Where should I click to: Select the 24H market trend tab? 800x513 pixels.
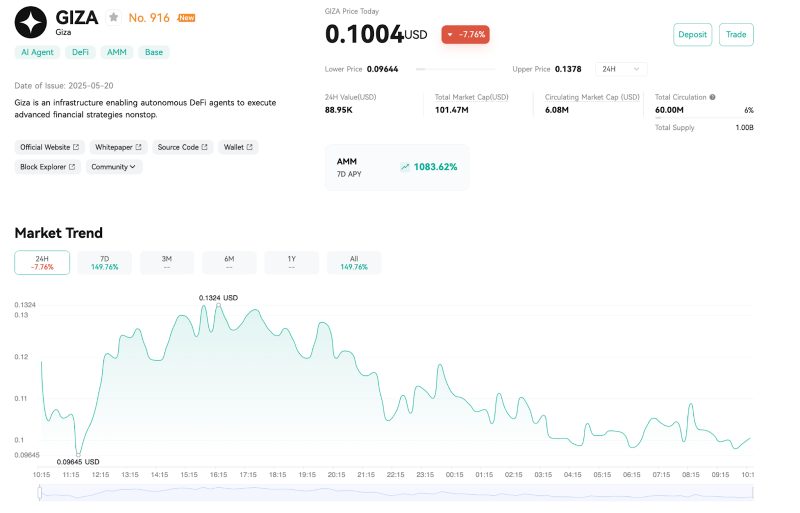tap(42, 263)
